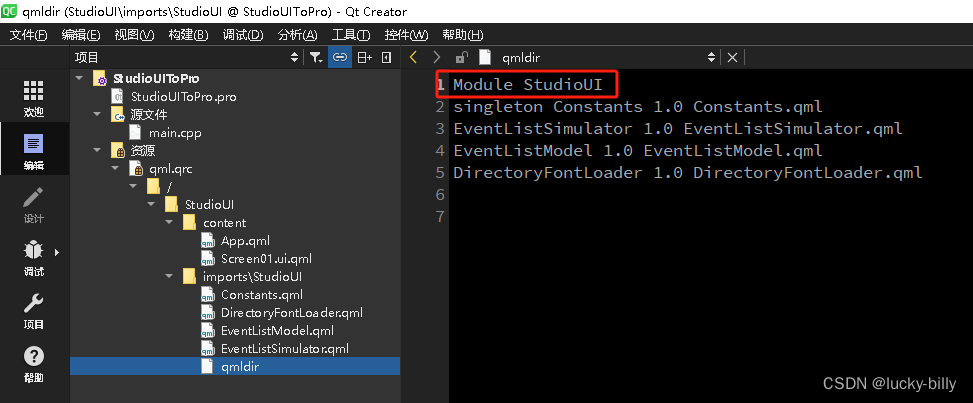Switch to Debug (调试) mode
This screenshot has width=973, height=403.
34,258
